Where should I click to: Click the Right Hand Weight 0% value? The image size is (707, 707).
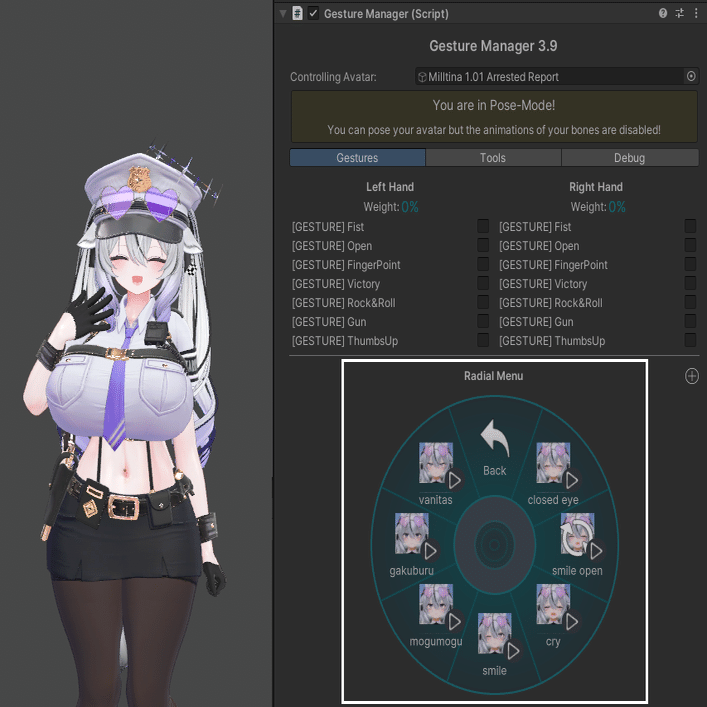[617, 207]
